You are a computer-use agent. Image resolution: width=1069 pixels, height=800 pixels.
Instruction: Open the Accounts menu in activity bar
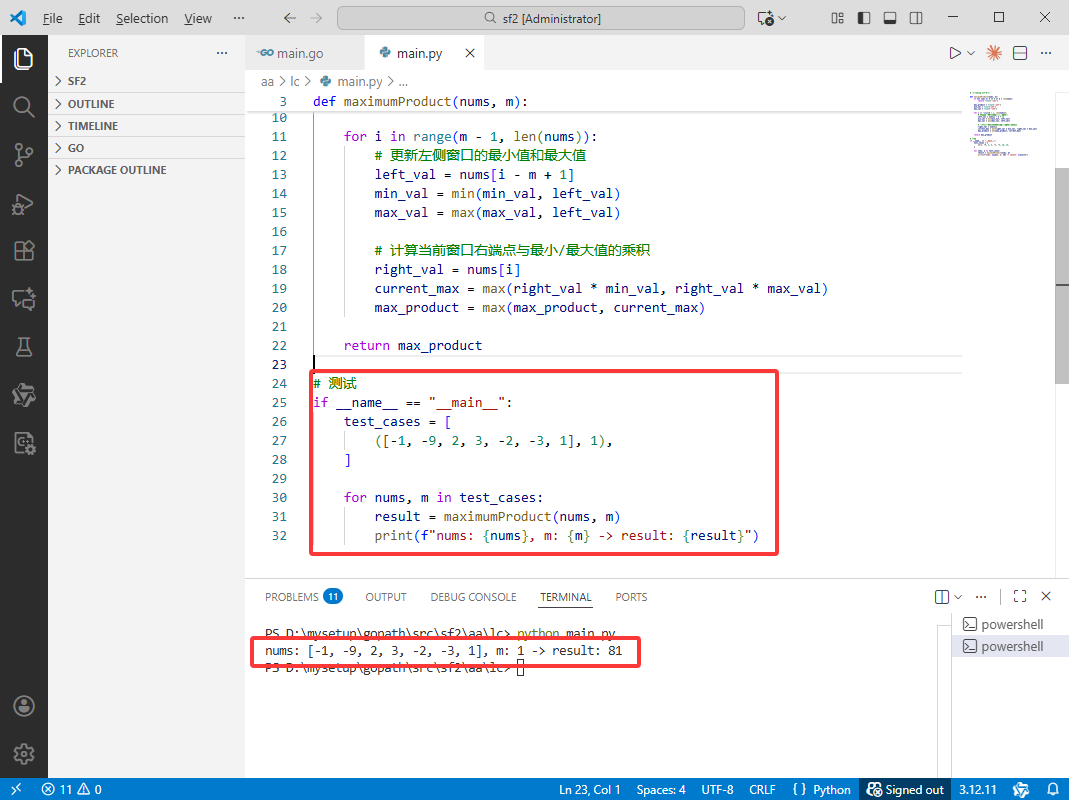click(24, 706)
